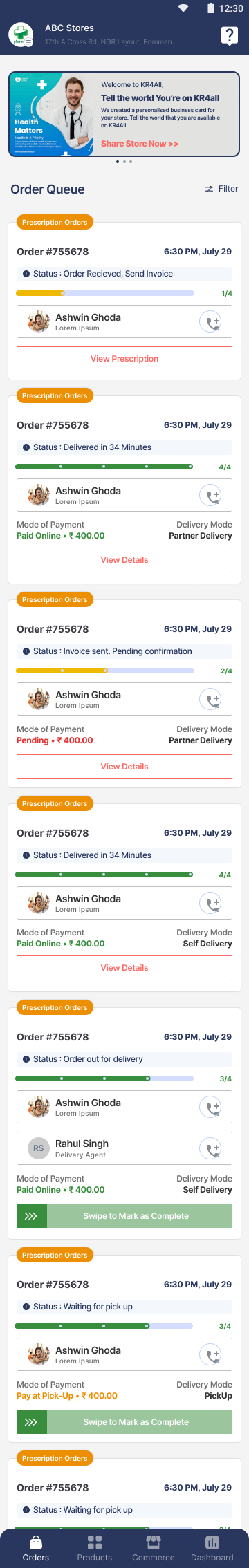Open Rahul Singh delivery agent card
The height and width of the screenshot is (1568, 249).
coord(124,1148)
